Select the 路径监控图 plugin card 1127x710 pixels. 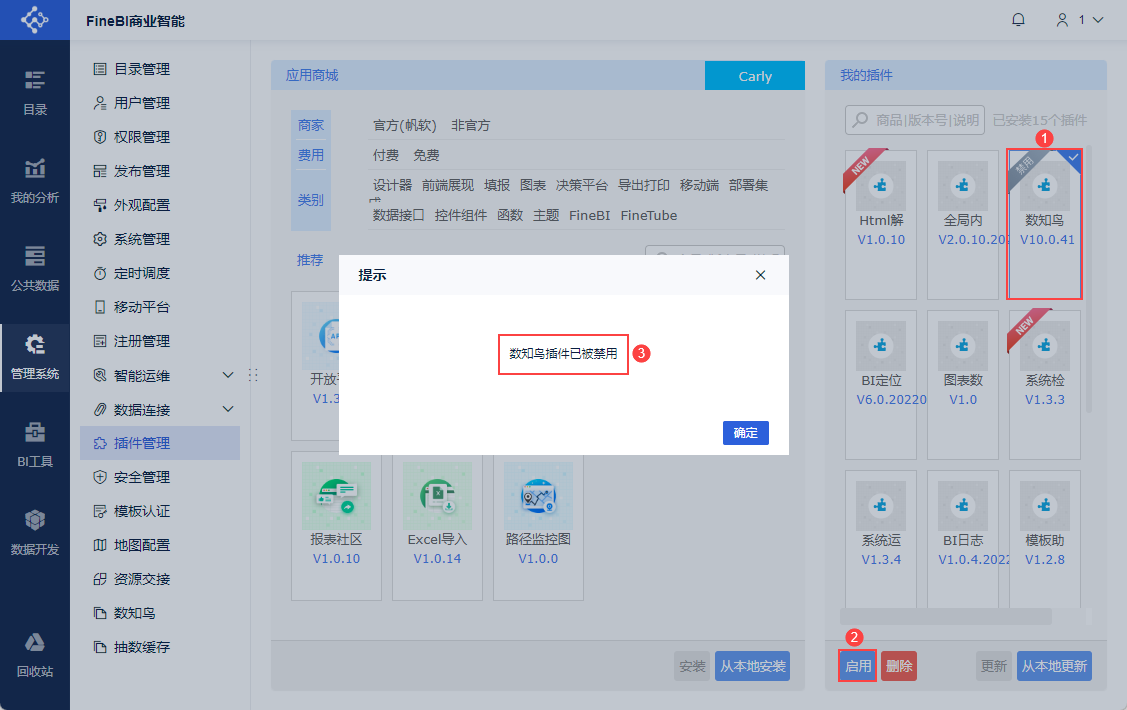point(538,526)
